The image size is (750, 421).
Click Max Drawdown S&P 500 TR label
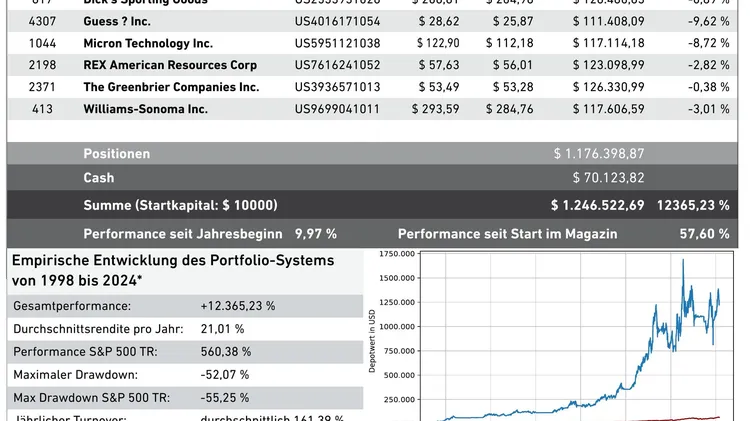(91, 398)
